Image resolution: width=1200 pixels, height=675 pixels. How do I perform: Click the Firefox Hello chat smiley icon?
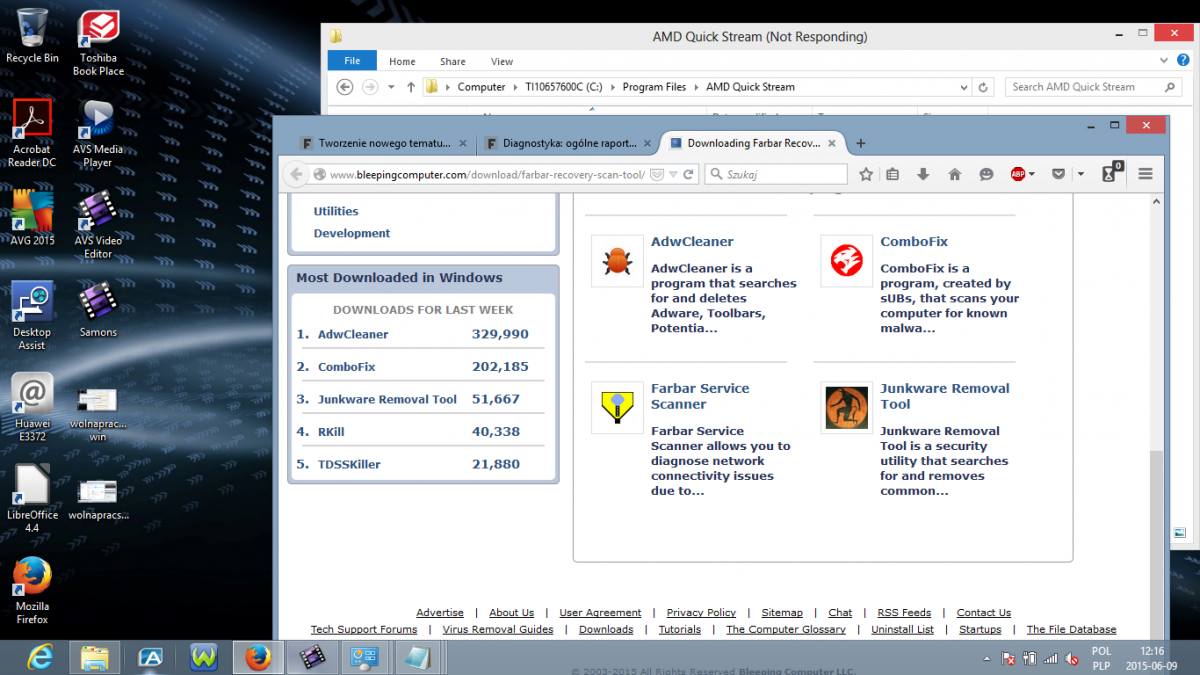tap(986, 174)
